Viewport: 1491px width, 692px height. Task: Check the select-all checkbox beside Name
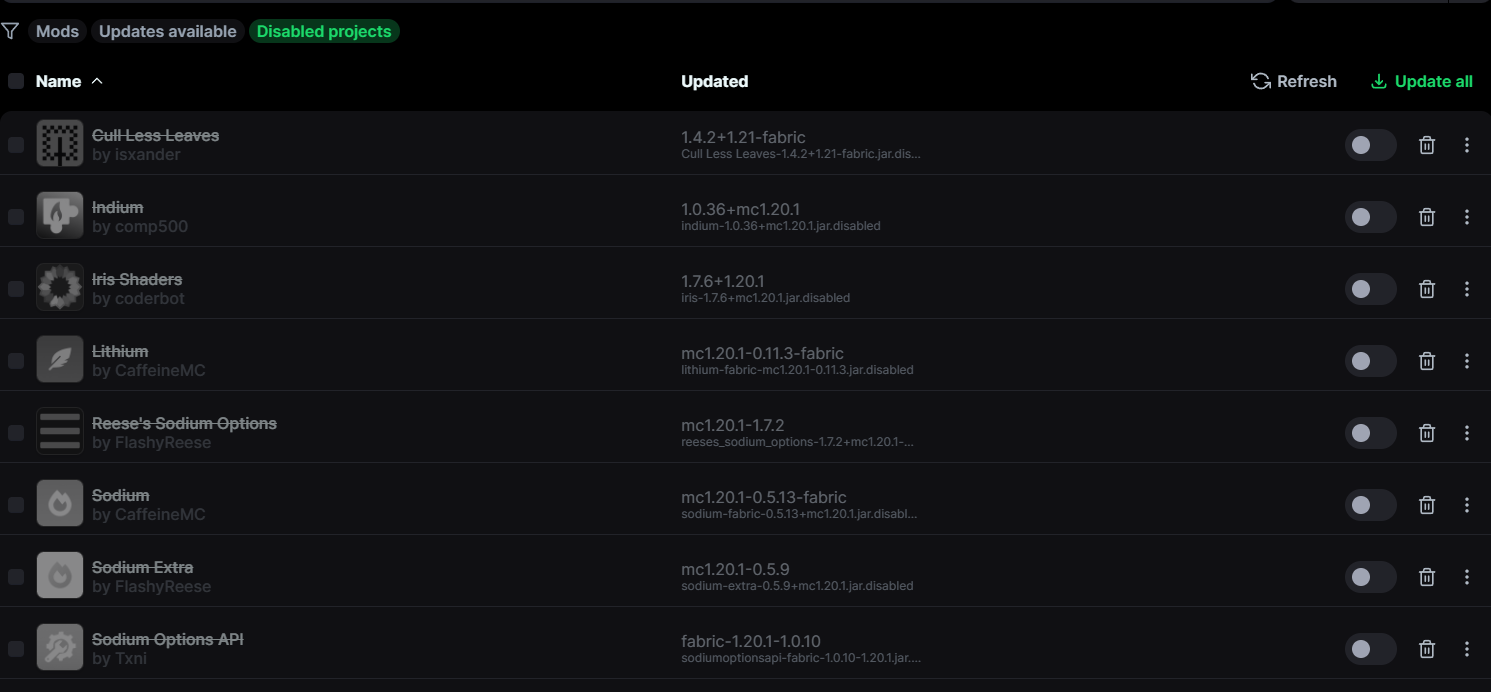point(16,81)
